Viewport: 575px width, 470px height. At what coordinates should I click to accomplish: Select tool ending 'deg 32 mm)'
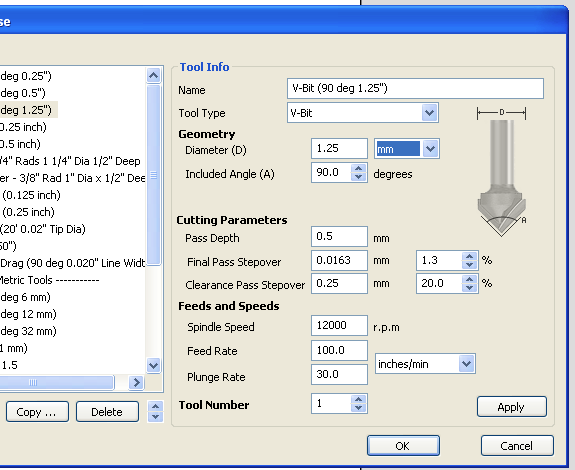28,331
